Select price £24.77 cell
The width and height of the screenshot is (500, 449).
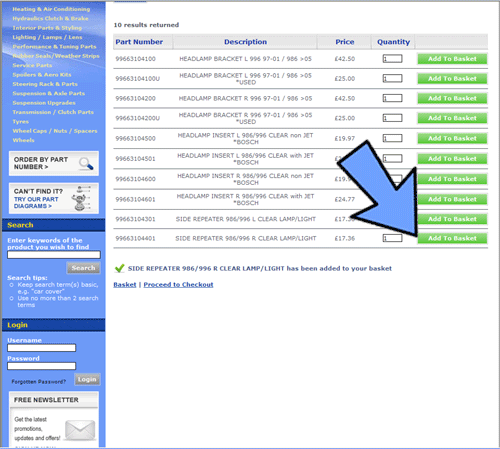click(x=345, y=199)
